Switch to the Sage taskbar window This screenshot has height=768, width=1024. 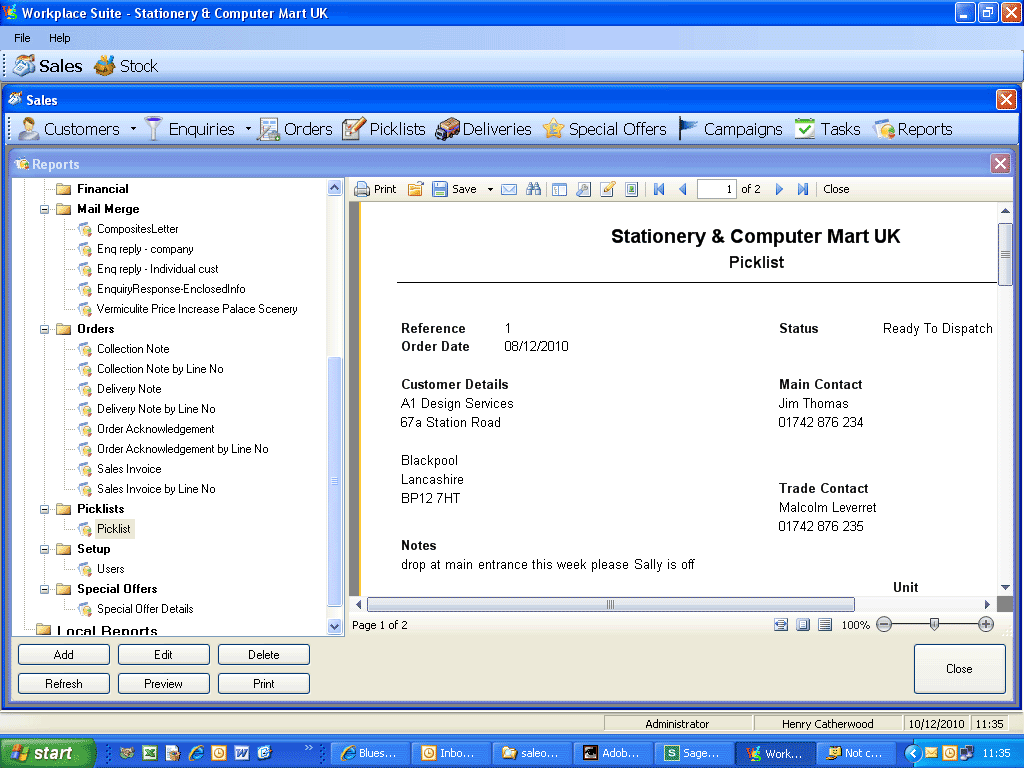(x=694, y=754)
